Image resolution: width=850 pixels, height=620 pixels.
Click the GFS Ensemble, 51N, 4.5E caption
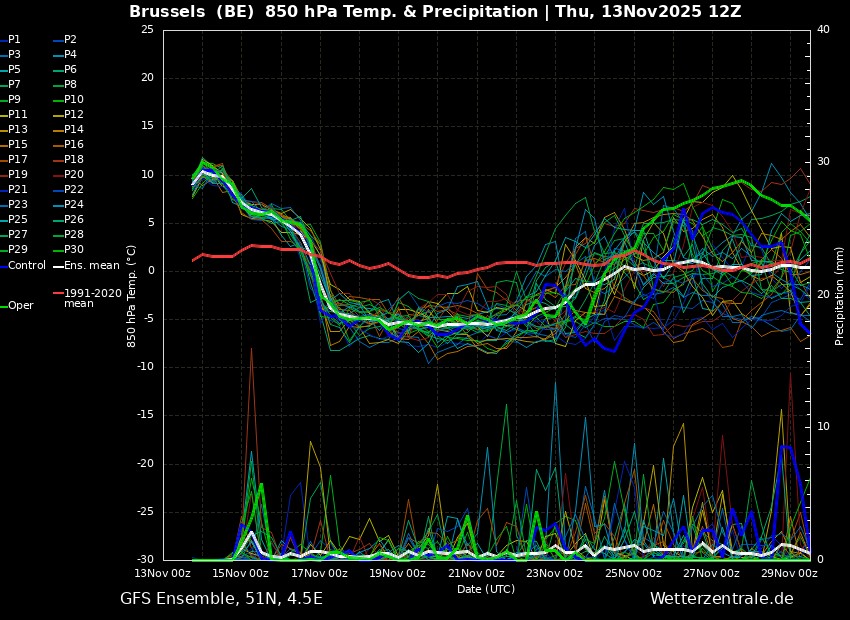coord(221,599)
